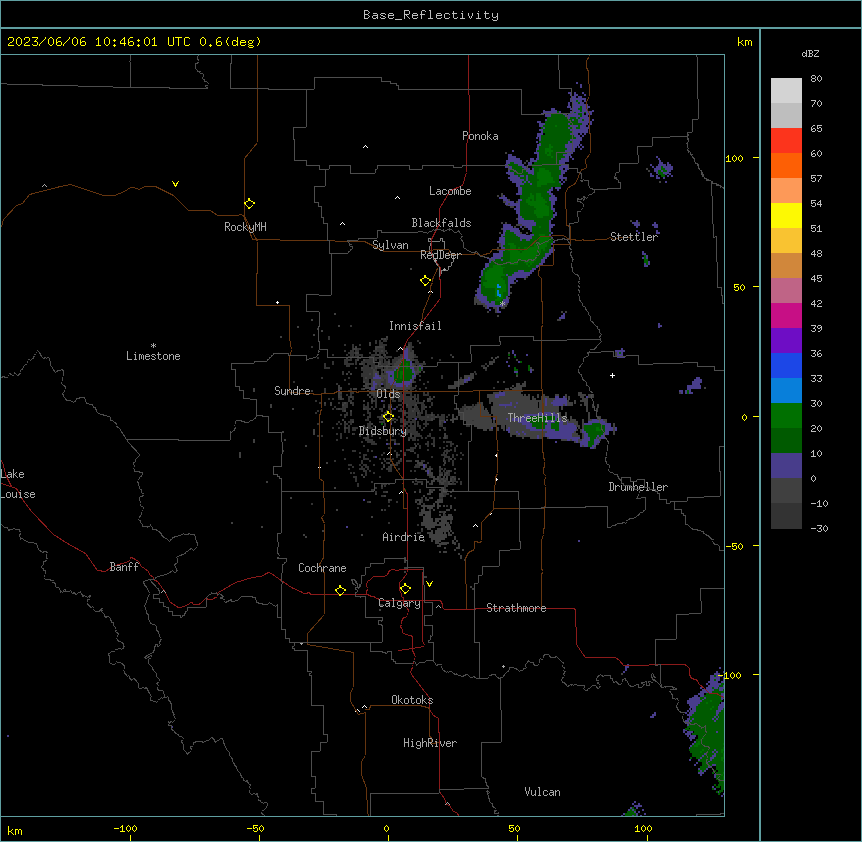Click the Olds city label
The height and width of the screenshot is (842, 862).
pyautogui.click(x=388, y=394)
